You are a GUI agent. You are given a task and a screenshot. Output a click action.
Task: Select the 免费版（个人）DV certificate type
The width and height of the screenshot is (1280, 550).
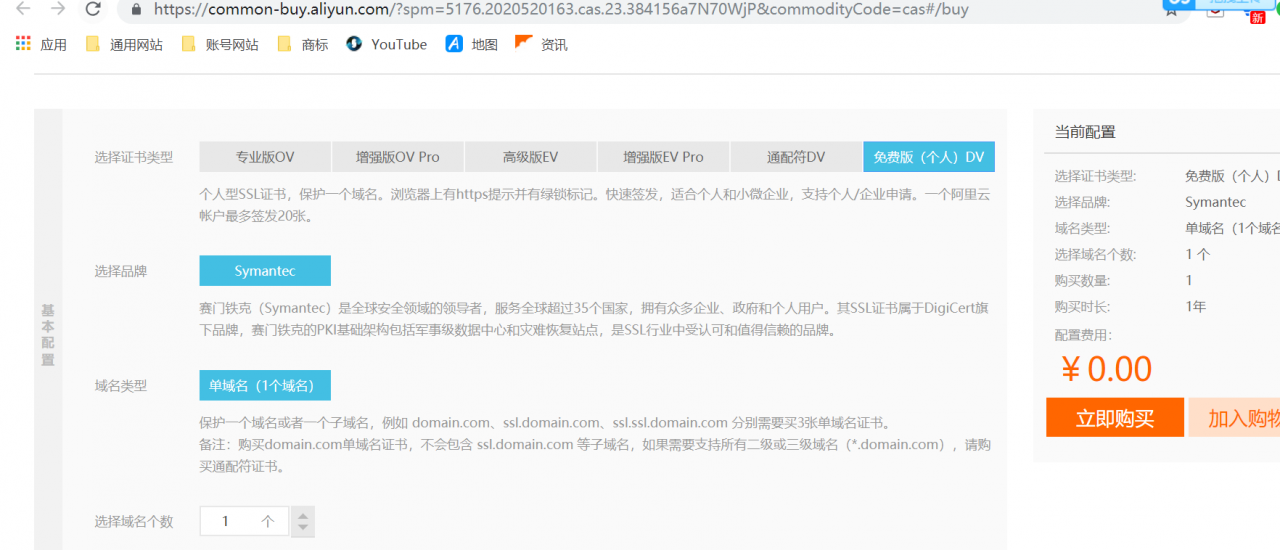pos(929,157)
